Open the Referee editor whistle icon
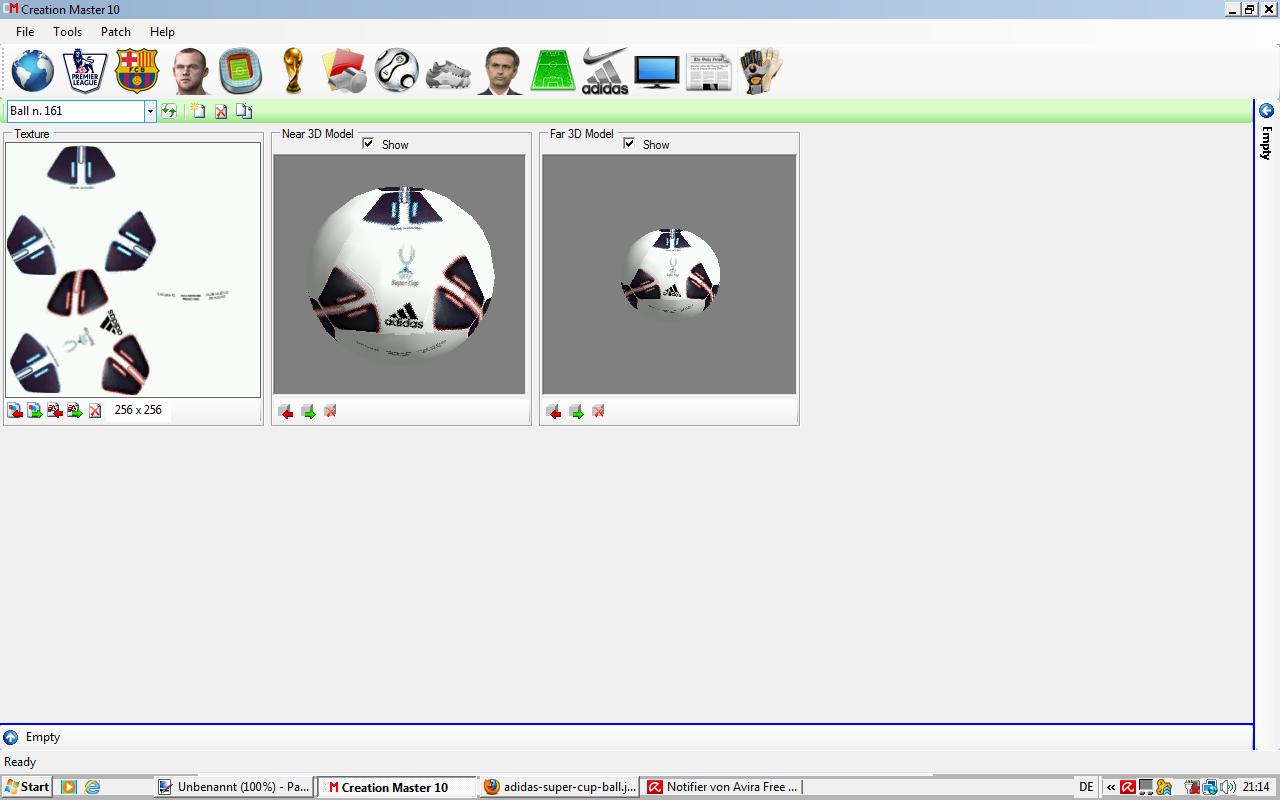1280x800 pixels. tap(345, 71)
